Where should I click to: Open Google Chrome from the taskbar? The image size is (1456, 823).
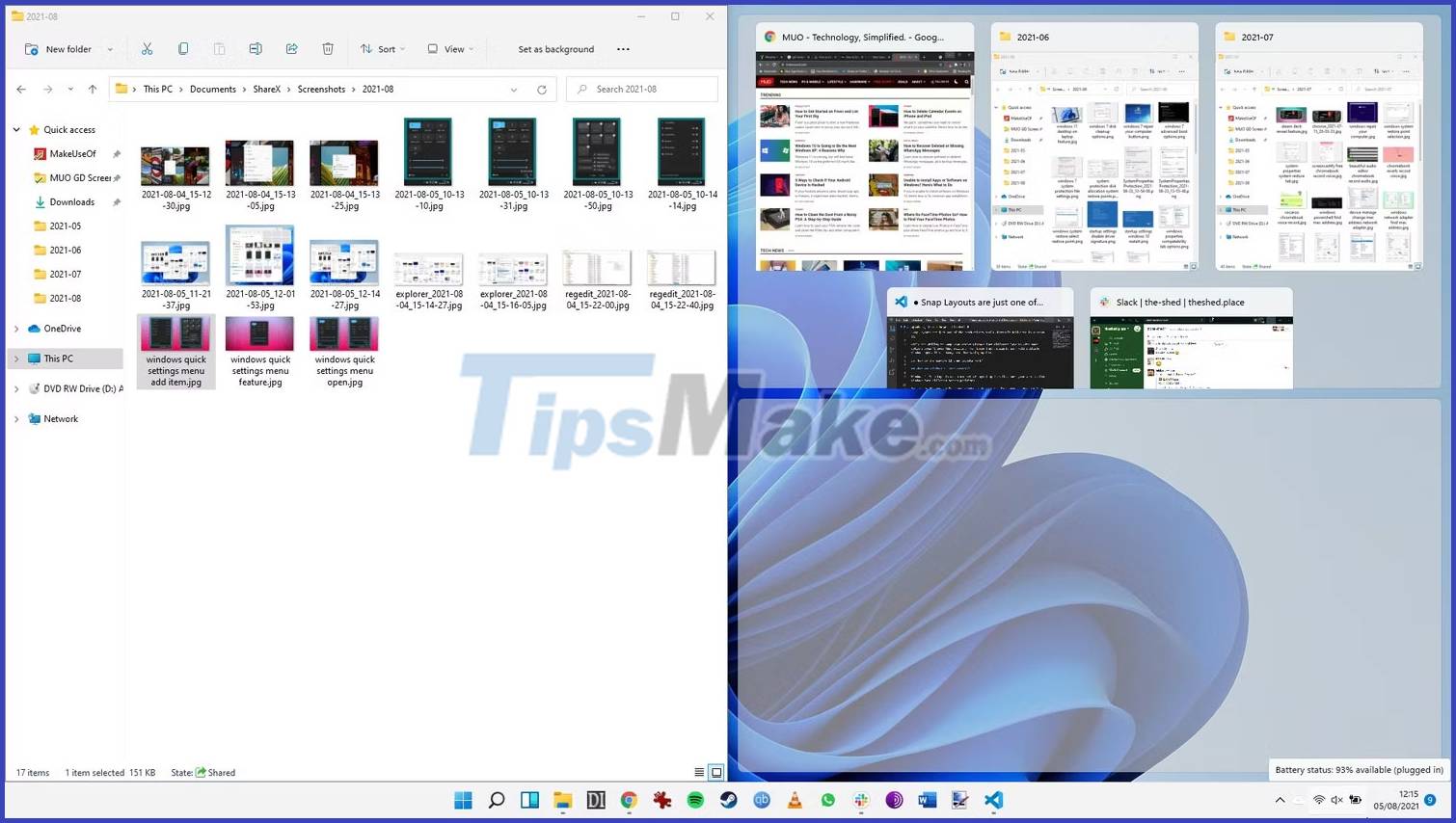(629, 800)
